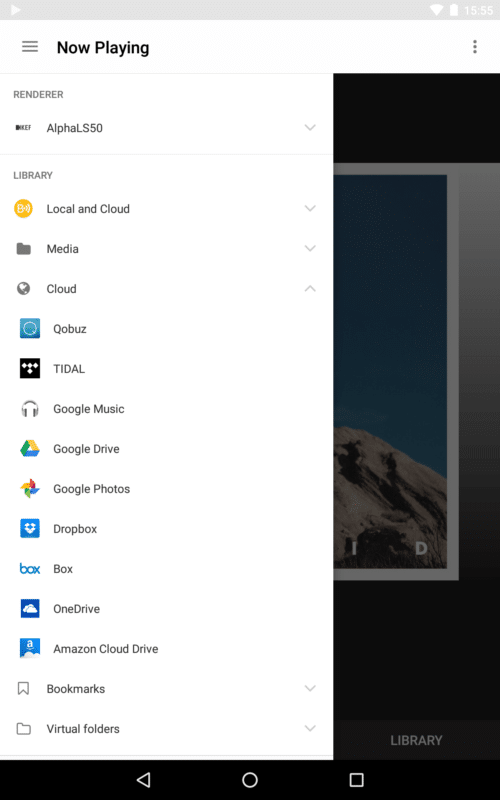Image resolution: width=500 pixels, height=800 pixels.
Task: Open the hamburger navigation menu
Action: 30,47
